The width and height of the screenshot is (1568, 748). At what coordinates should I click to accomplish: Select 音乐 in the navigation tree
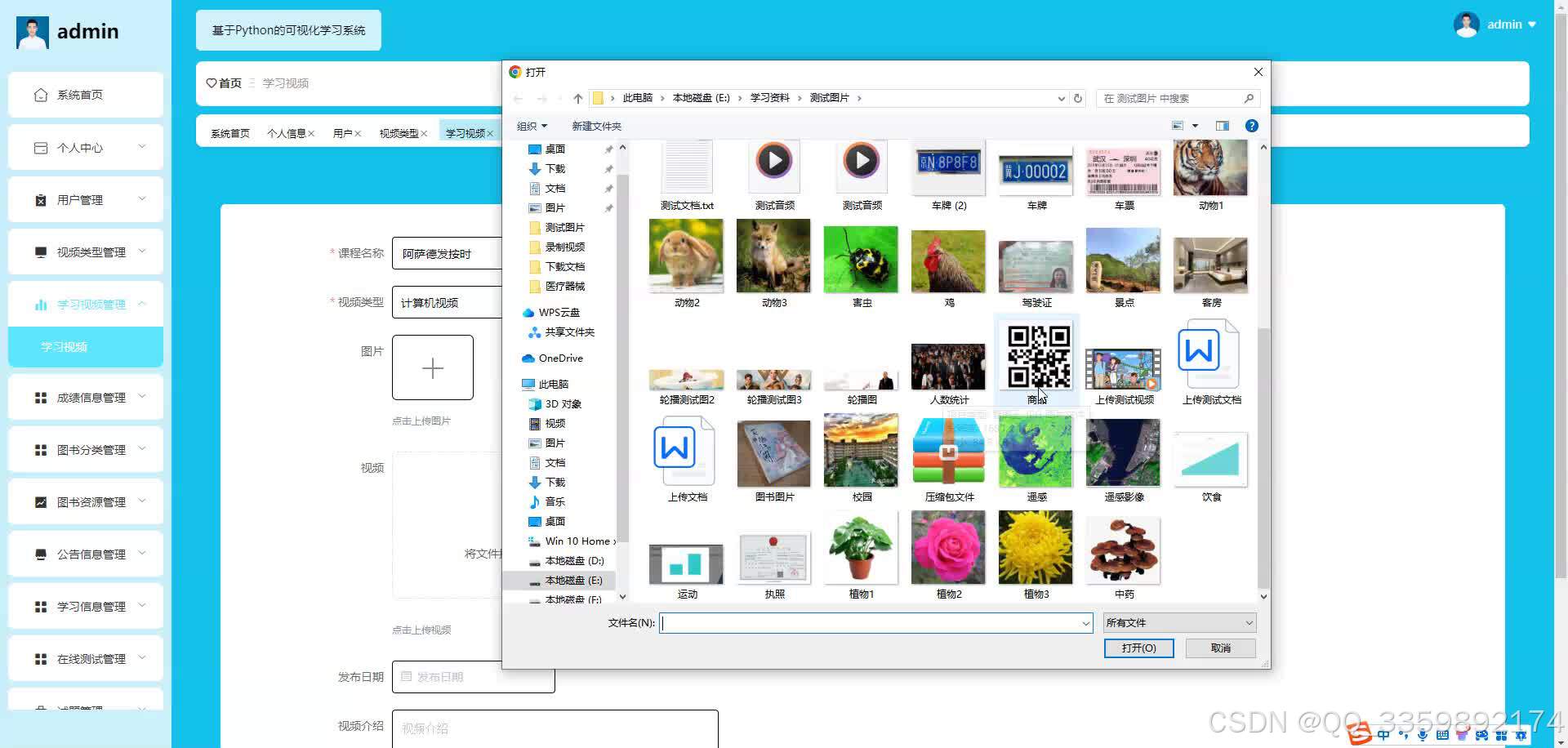[x=555, y=502]
